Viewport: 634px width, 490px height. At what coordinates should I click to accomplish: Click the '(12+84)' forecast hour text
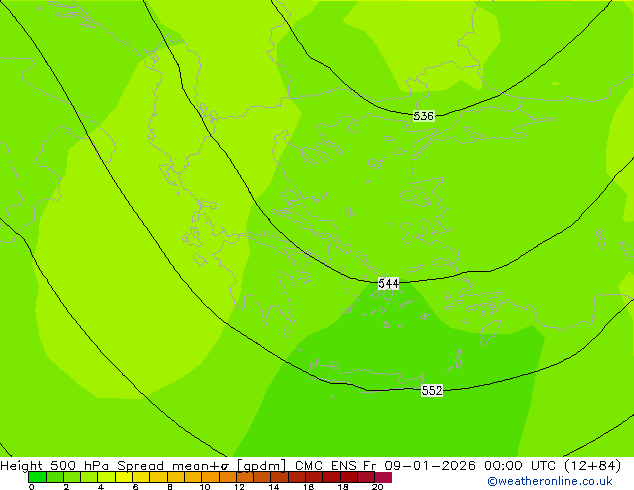point(592,465)
